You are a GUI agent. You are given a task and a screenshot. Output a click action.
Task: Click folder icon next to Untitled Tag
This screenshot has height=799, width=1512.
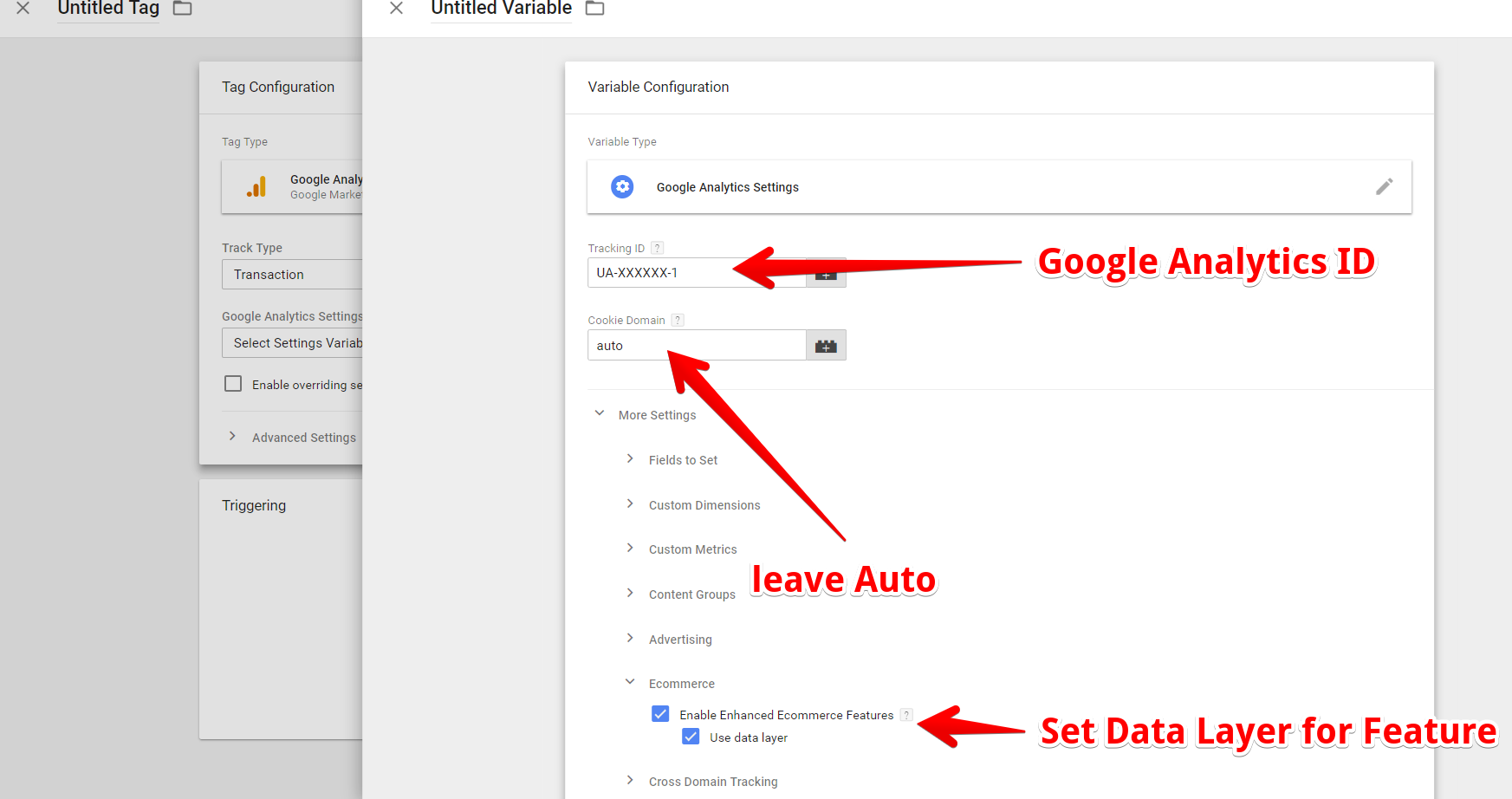(182, 8)
